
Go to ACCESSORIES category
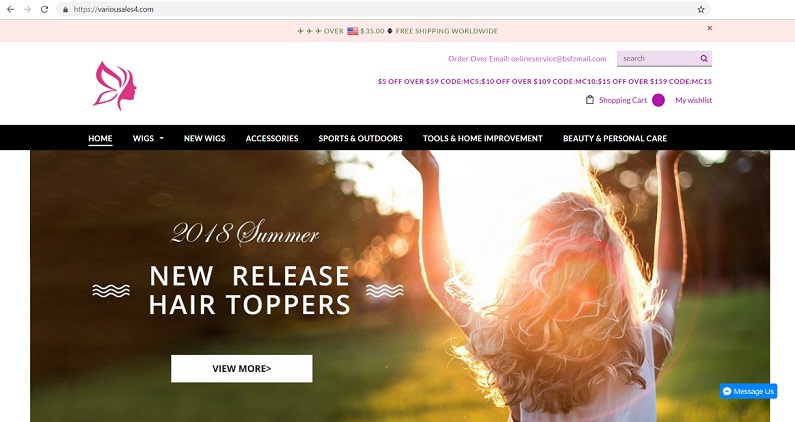point(272,138)
